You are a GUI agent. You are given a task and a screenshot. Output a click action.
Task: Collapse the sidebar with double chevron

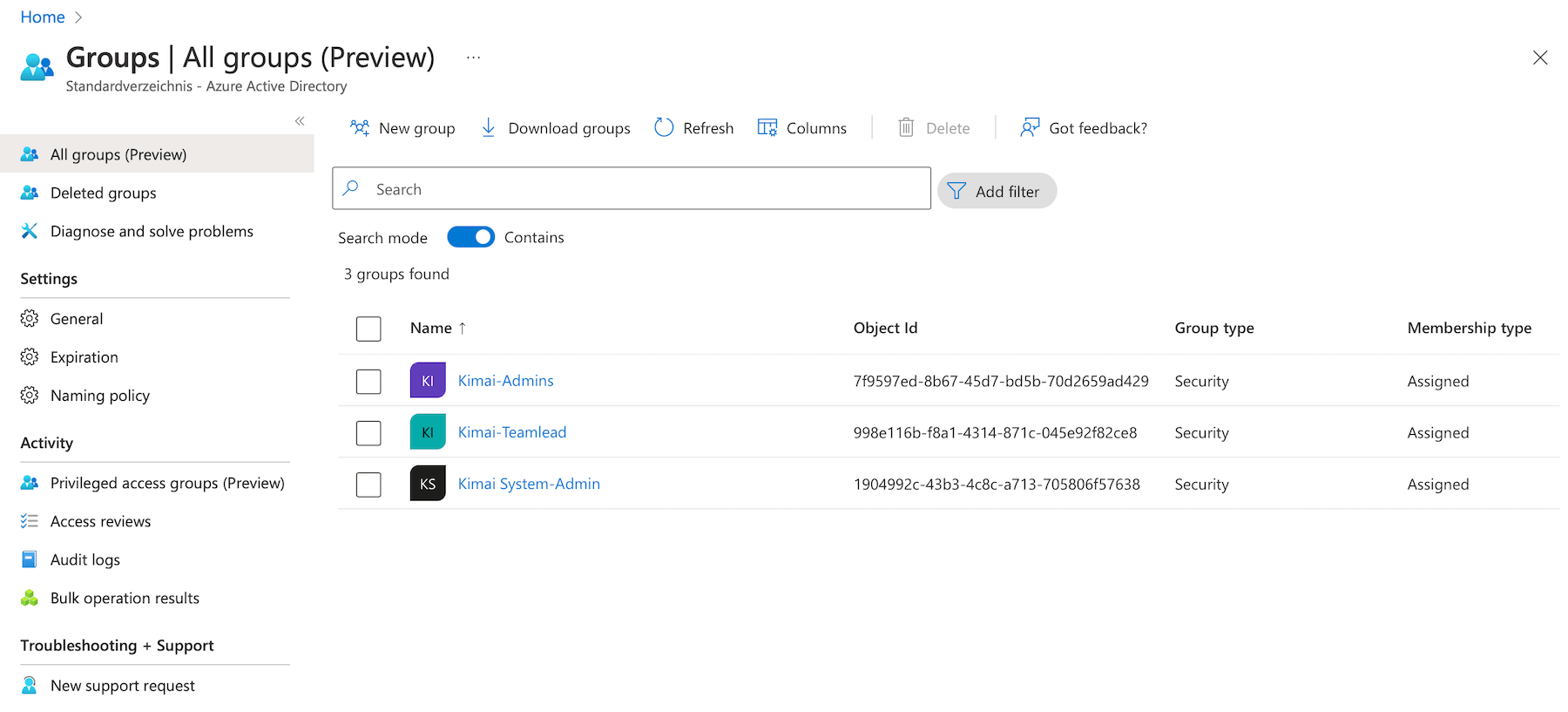[x=300, y=121]
